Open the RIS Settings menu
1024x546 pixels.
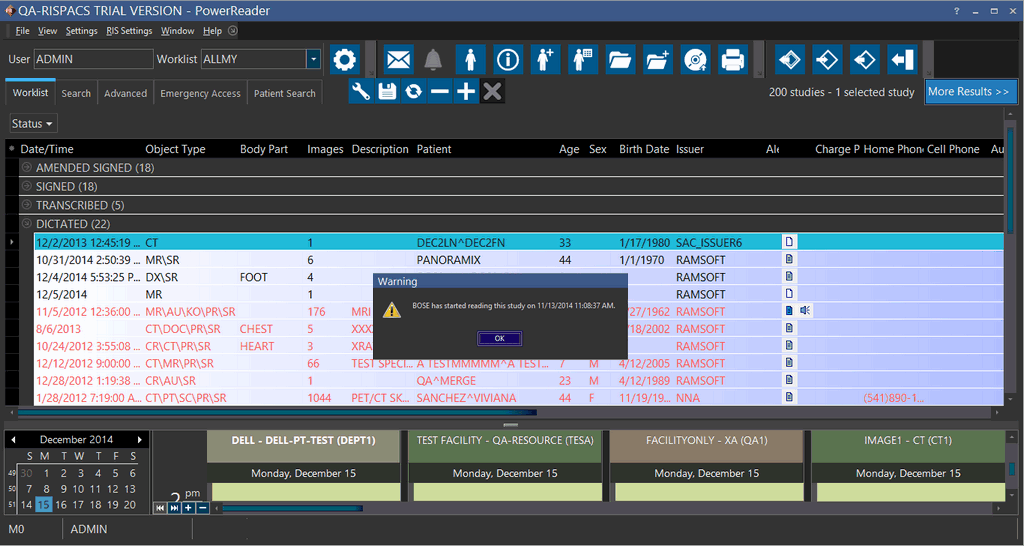coord(129,31)
